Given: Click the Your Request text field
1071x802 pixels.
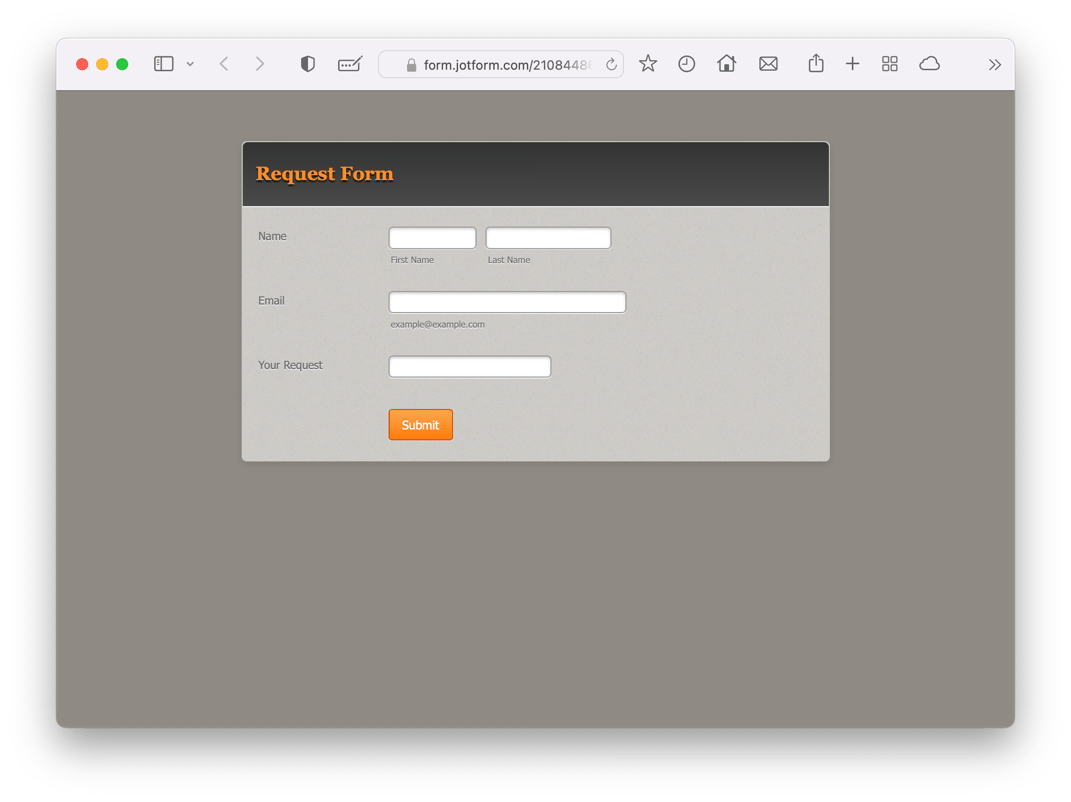Looking at the screenshot, I should 470,366.
